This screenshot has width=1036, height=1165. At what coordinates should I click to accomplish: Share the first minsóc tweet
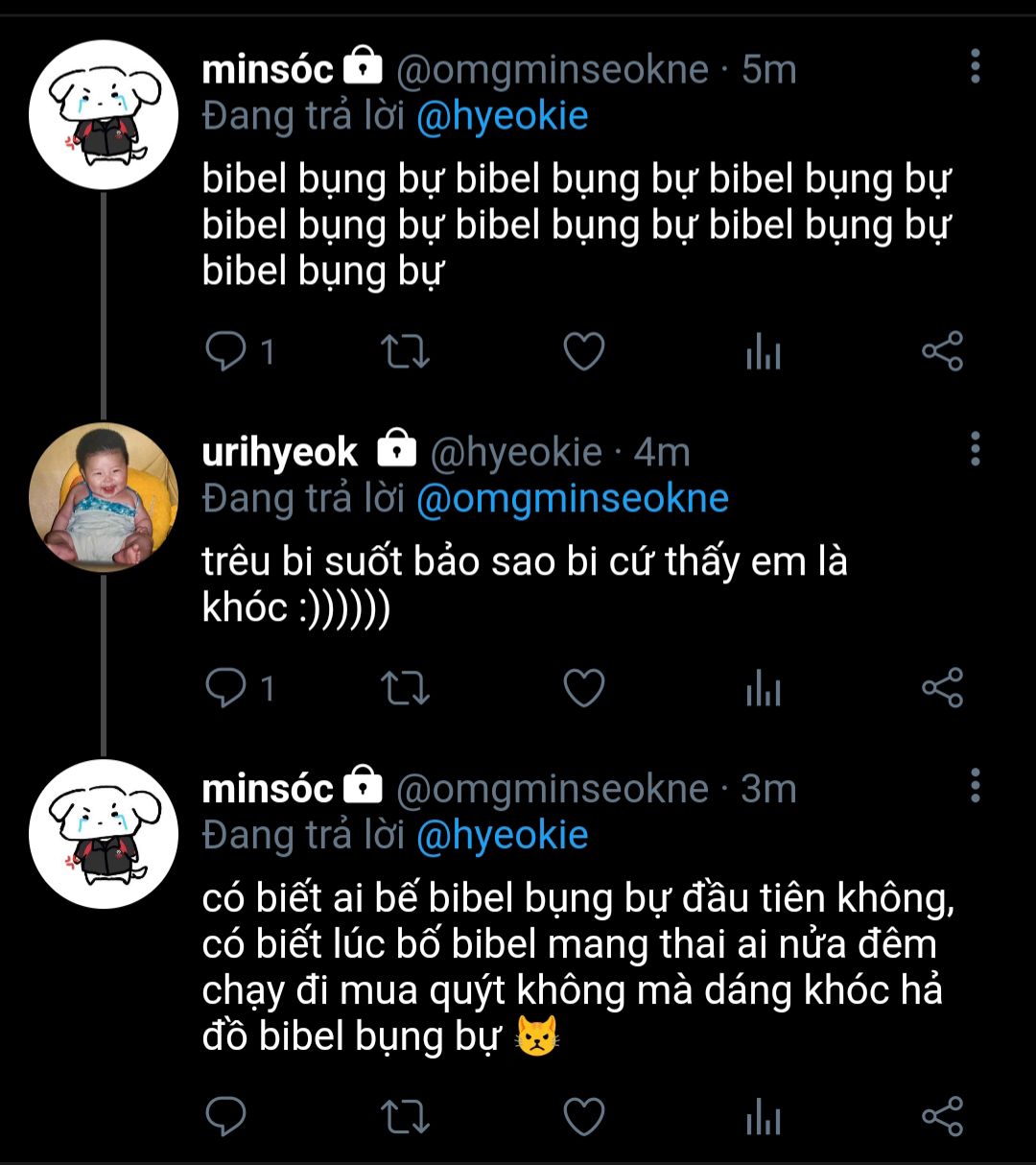coord(942,352)
